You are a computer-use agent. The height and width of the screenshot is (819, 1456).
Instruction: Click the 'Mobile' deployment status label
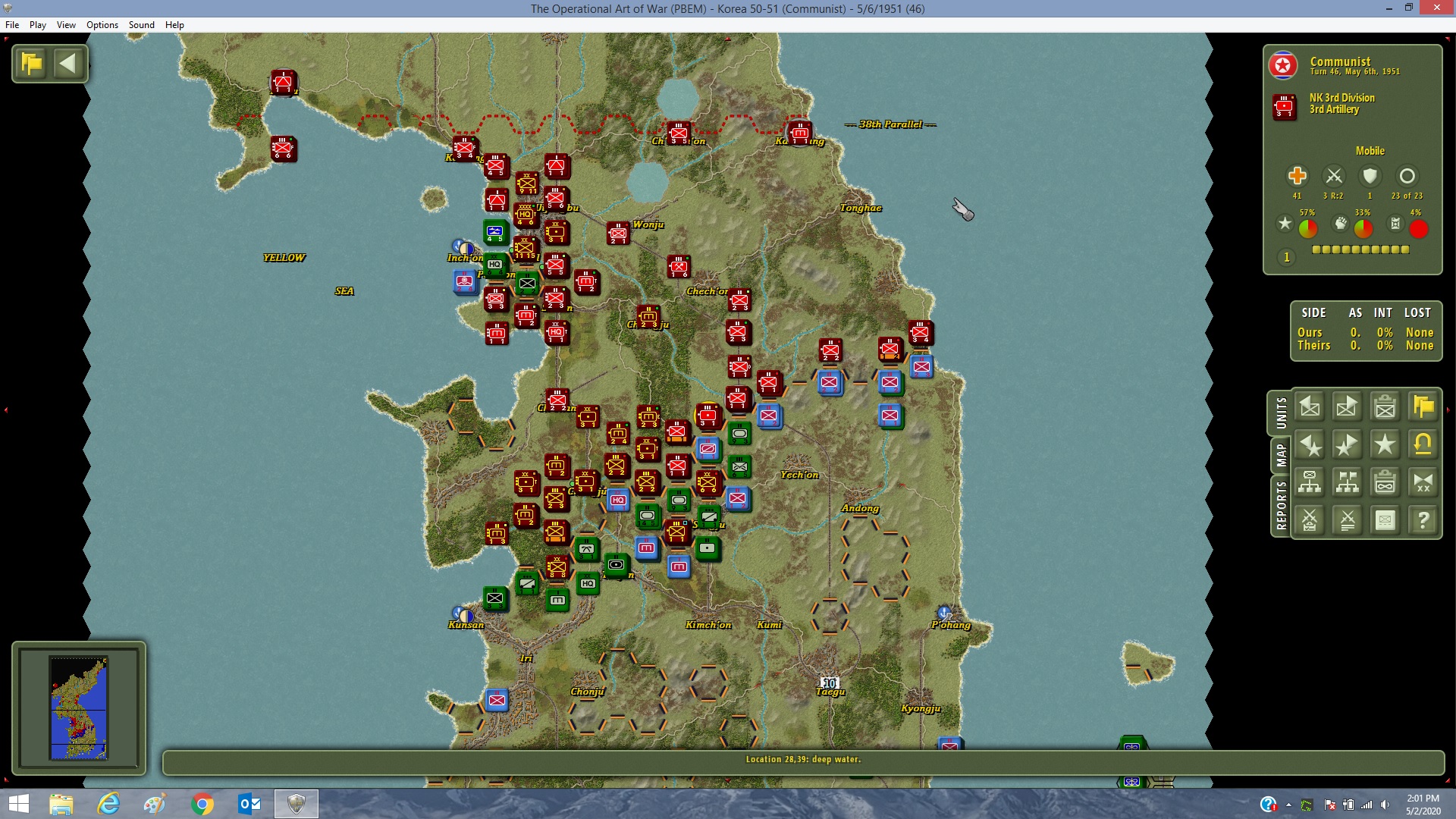(x=1370, y=151)
